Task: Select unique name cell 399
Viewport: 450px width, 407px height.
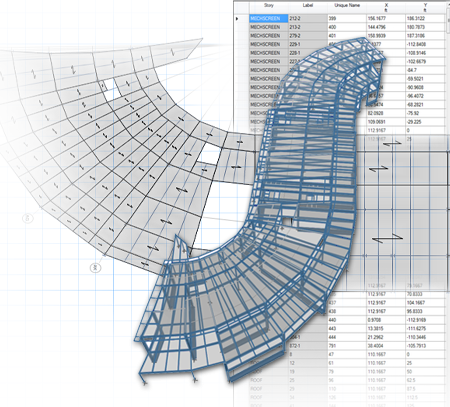Action: 347,18
